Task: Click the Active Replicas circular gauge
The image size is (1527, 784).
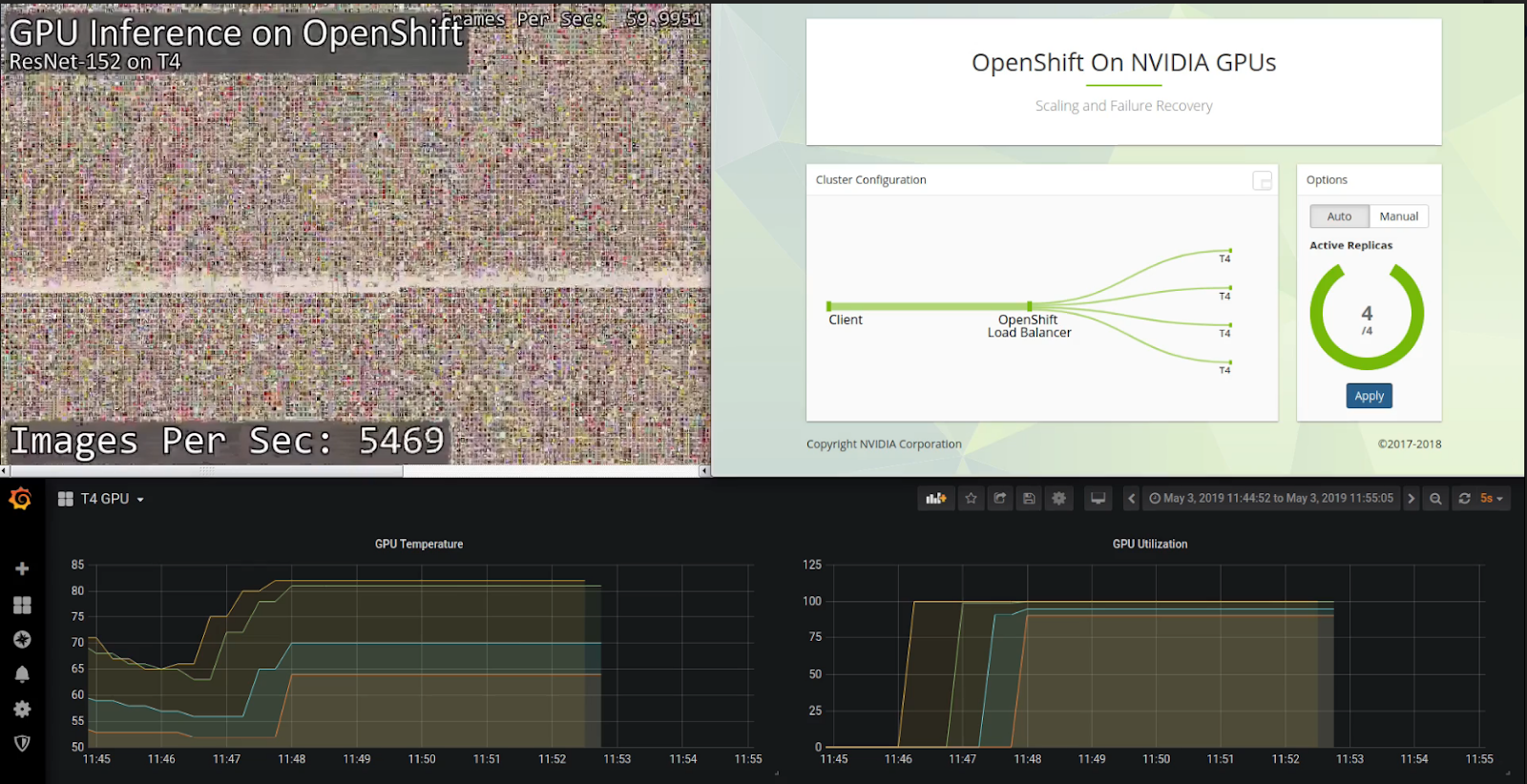Action: coord(1367,317)
